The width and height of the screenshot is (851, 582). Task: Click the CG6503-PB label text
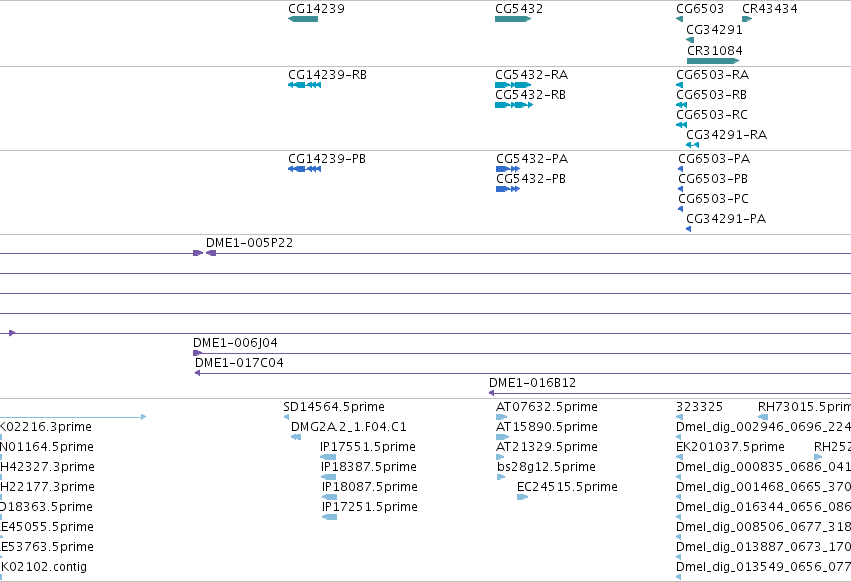pyautogui.click(x=713, y=179)
